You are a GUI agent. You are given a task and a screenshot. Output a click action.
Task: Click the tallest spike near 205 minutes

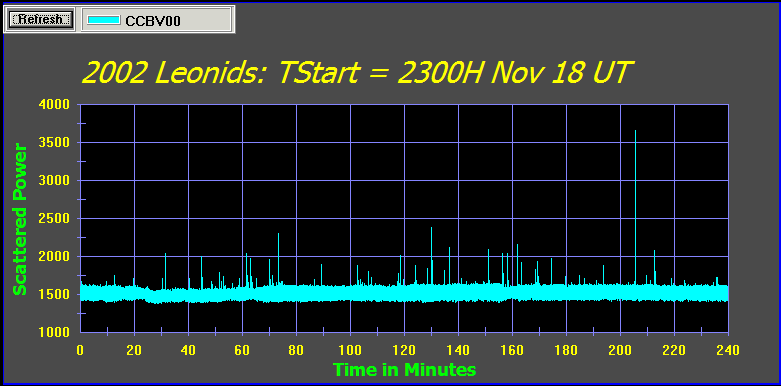pyautogui.click(x=635, y=207)
